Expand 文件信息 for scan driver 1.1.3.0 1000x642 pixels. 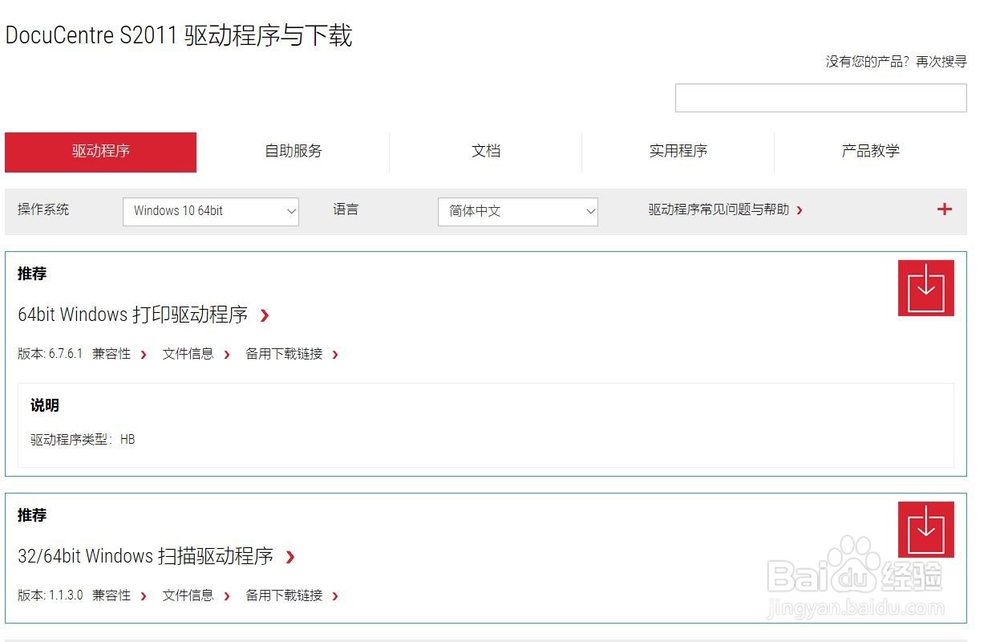point(196,595)
